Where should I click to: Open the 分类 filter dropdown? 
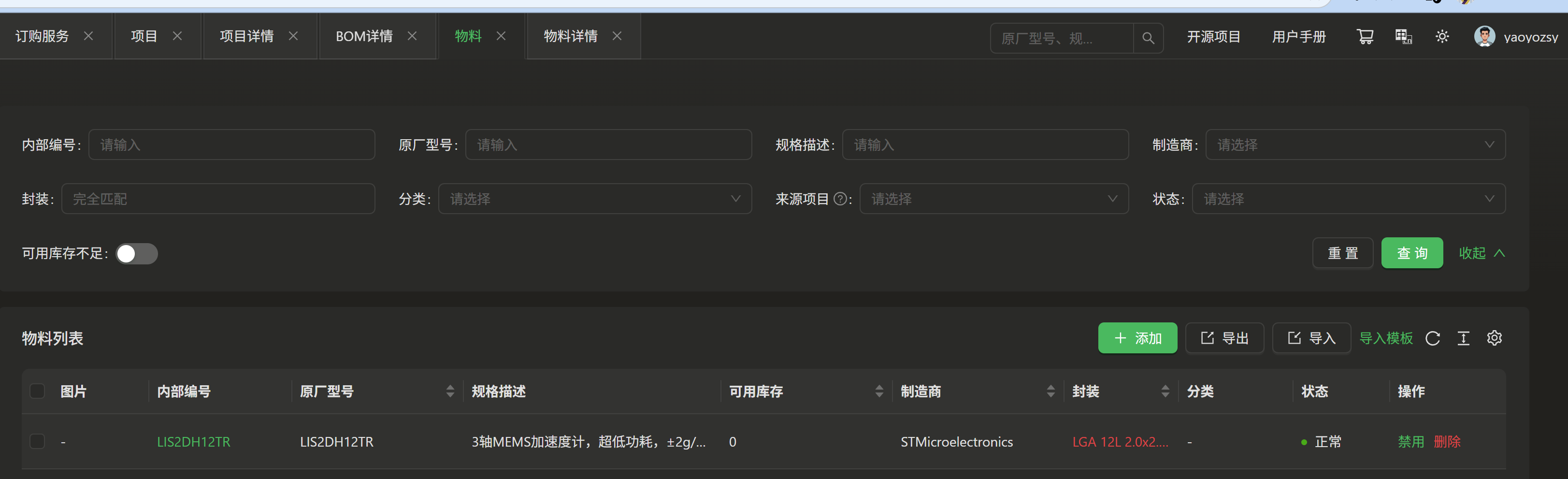click(x=595, y=199)
